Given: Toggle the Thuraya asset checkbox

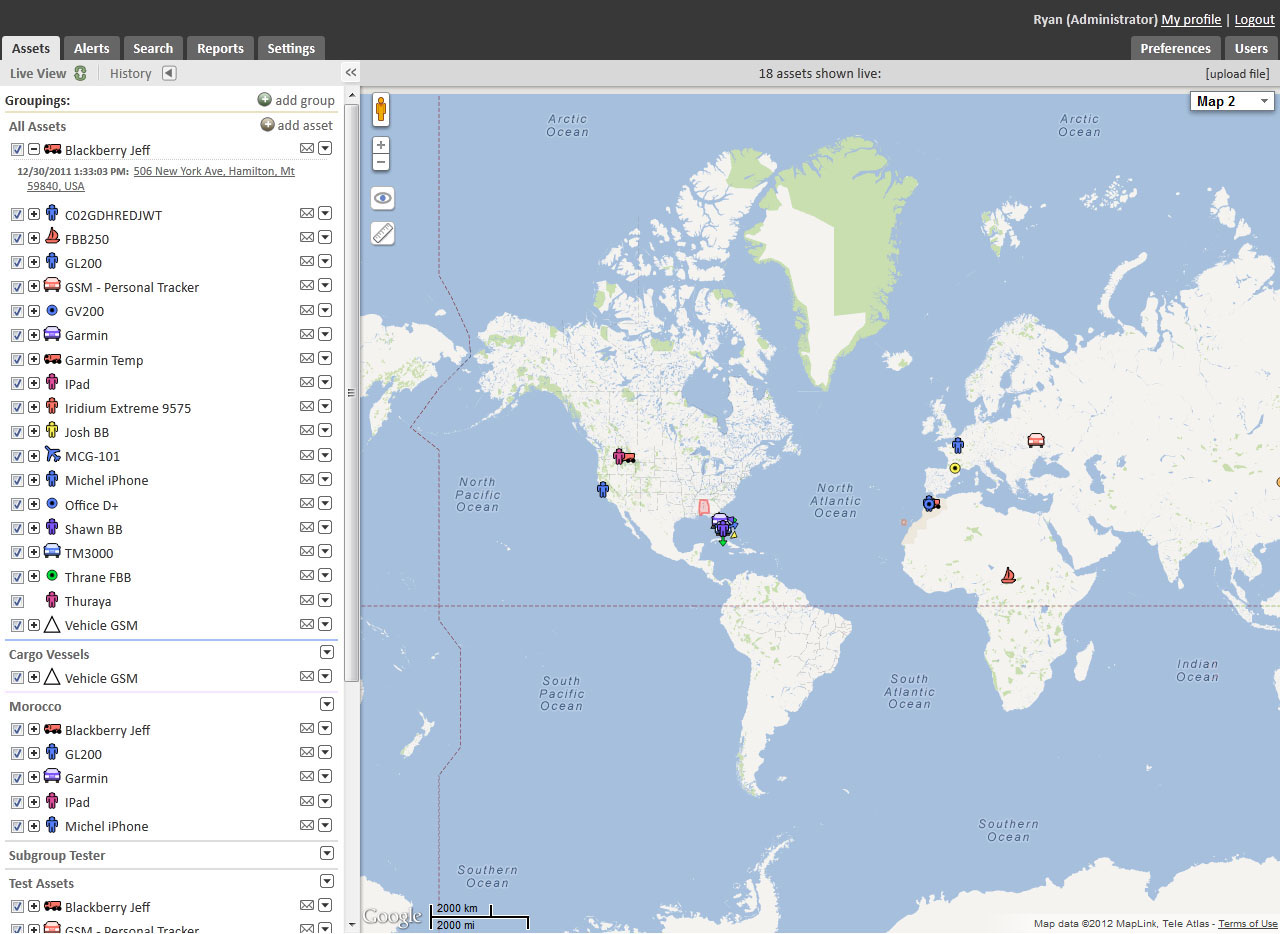Looking at the screenshot, I should click(17, 601).
